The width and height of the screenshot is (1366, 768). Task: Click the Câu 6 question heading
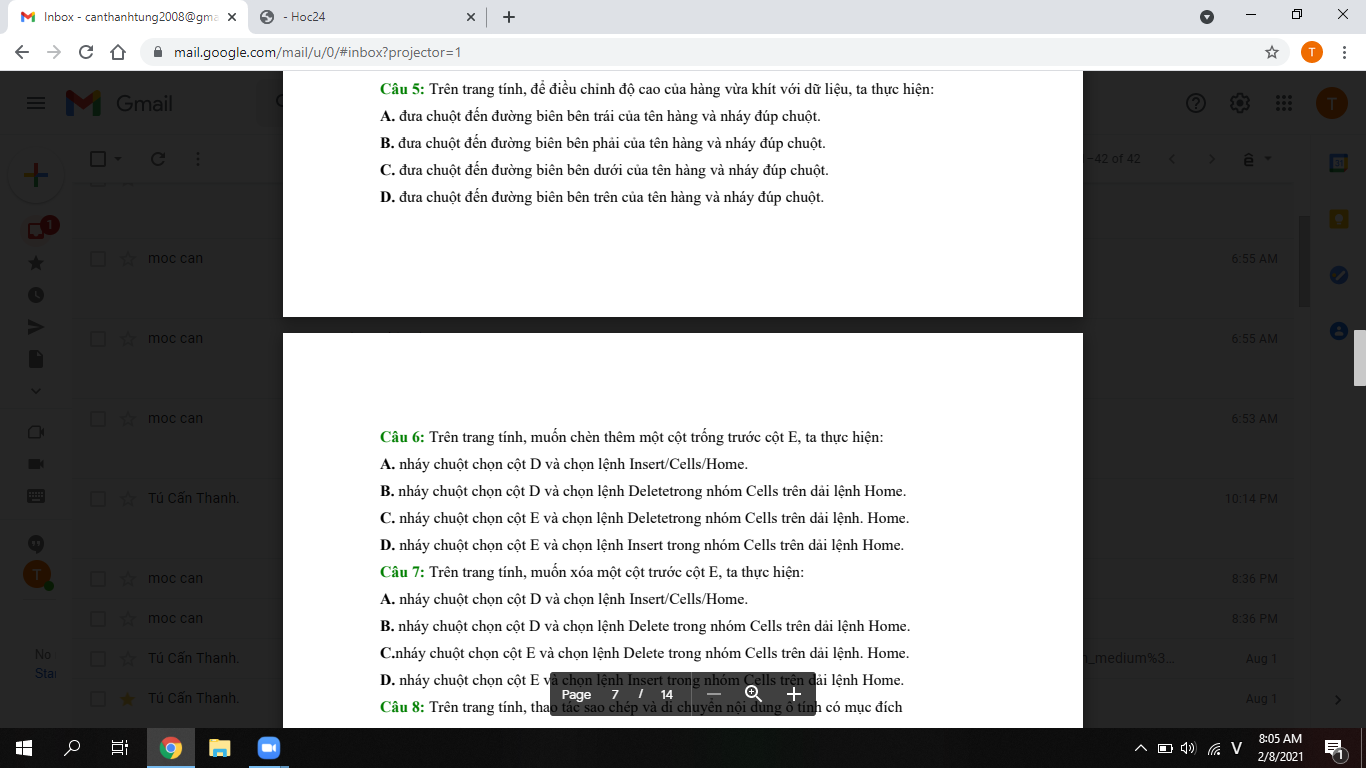click(x=402, y=437)
